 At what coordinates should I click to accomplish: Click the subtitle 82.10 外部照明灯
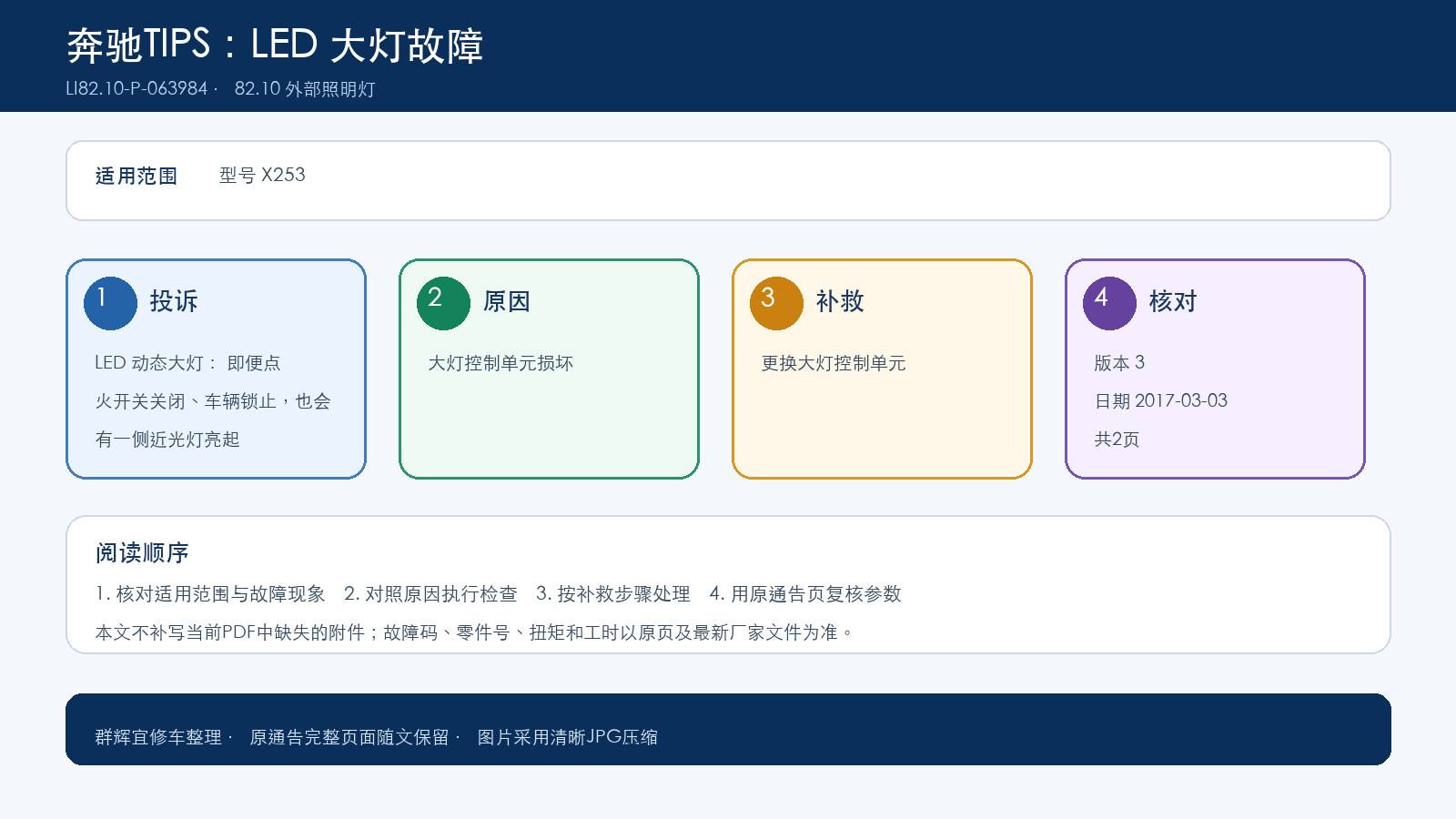pos(305,88)
